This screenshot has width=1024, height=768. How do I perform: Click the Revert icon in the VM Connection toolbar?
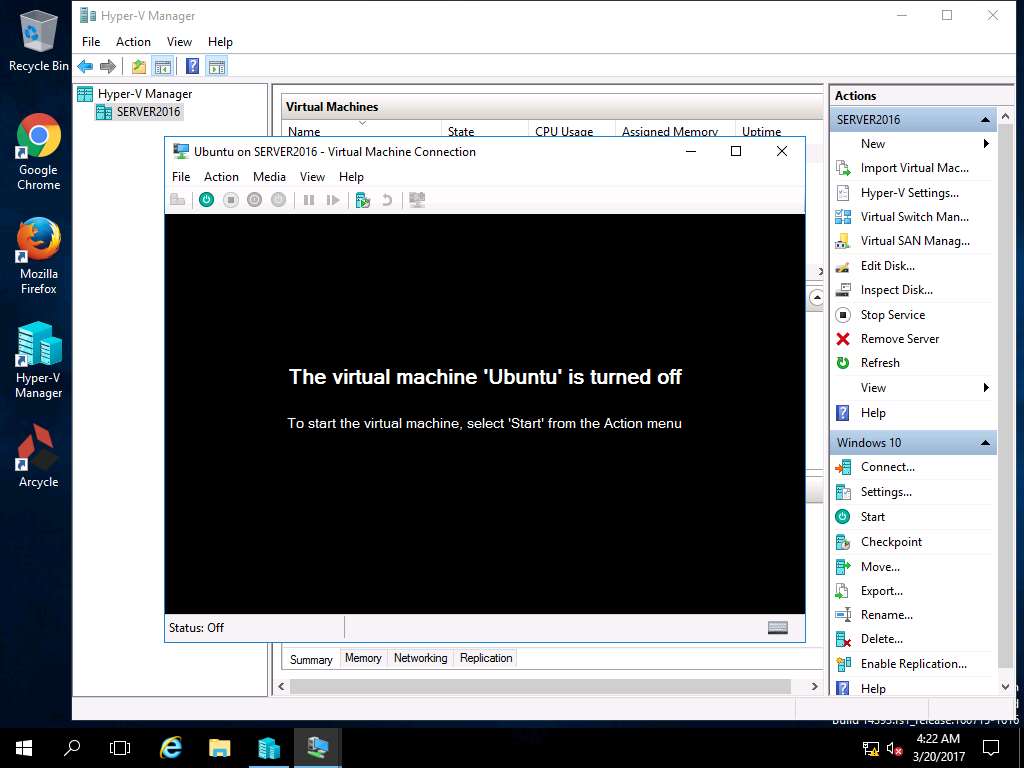pos(387,200)
